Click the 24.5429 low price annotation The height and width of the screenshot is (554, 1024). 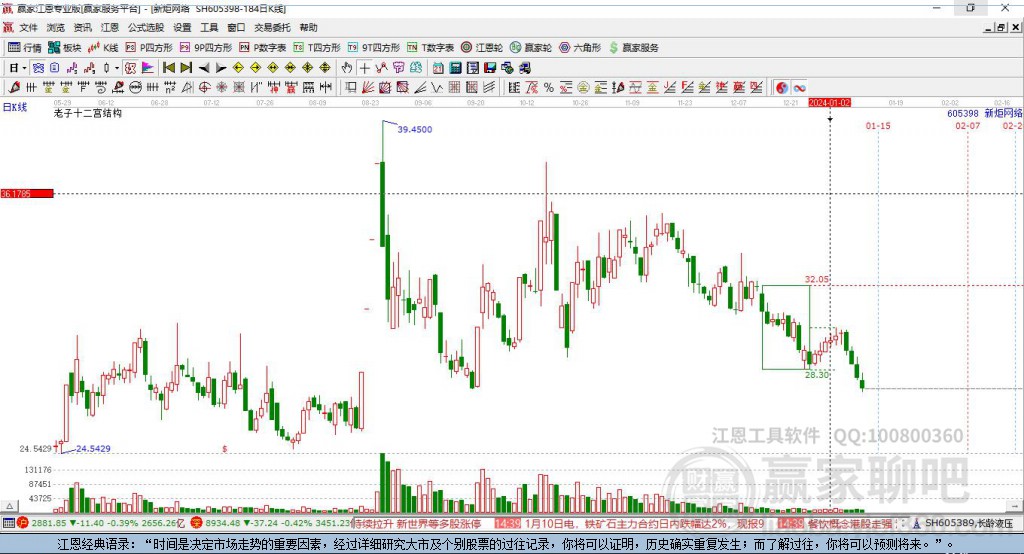(93, 449)
